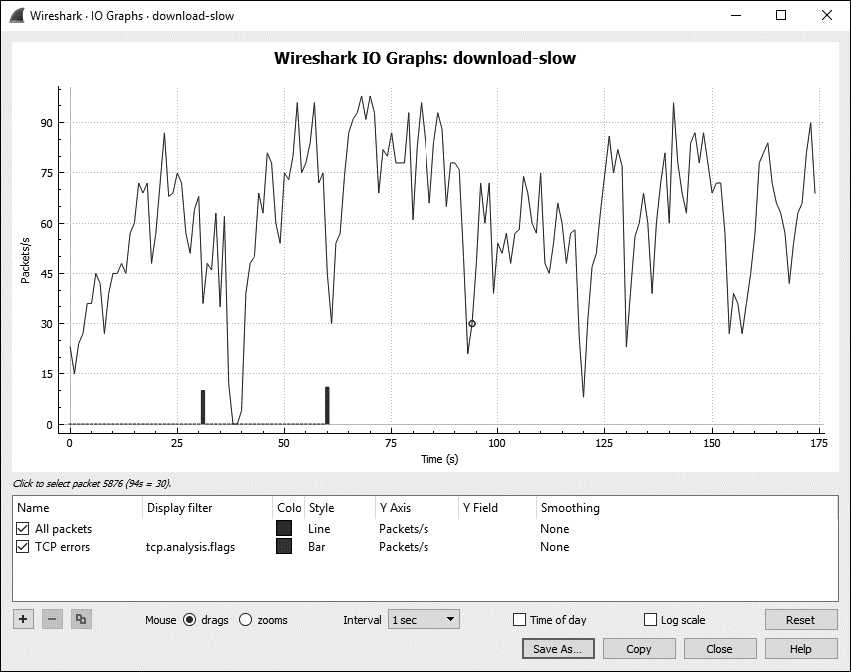Click the Copy button
Image resolution: width=851 pixels, height=672 pixels.
pyautogui.click(x=639, y=649)
